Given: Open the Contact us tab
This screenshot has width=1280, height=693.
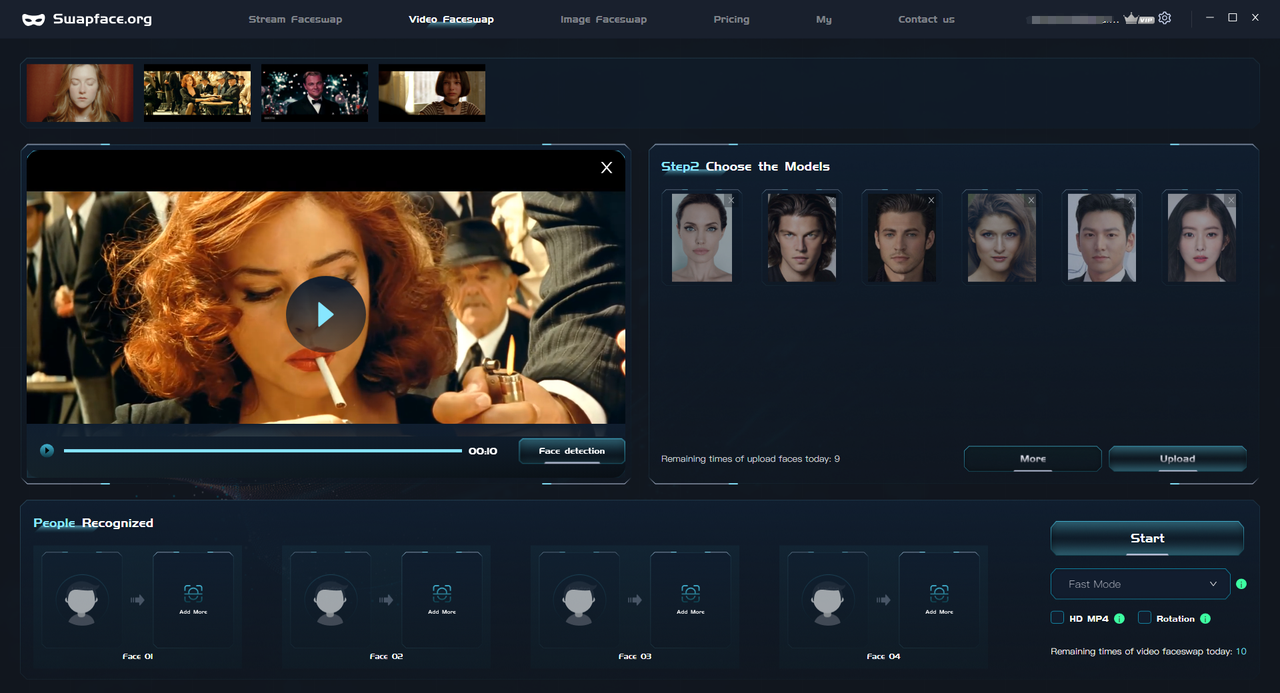Looking at the screenshot, I should tap(926, 19).
